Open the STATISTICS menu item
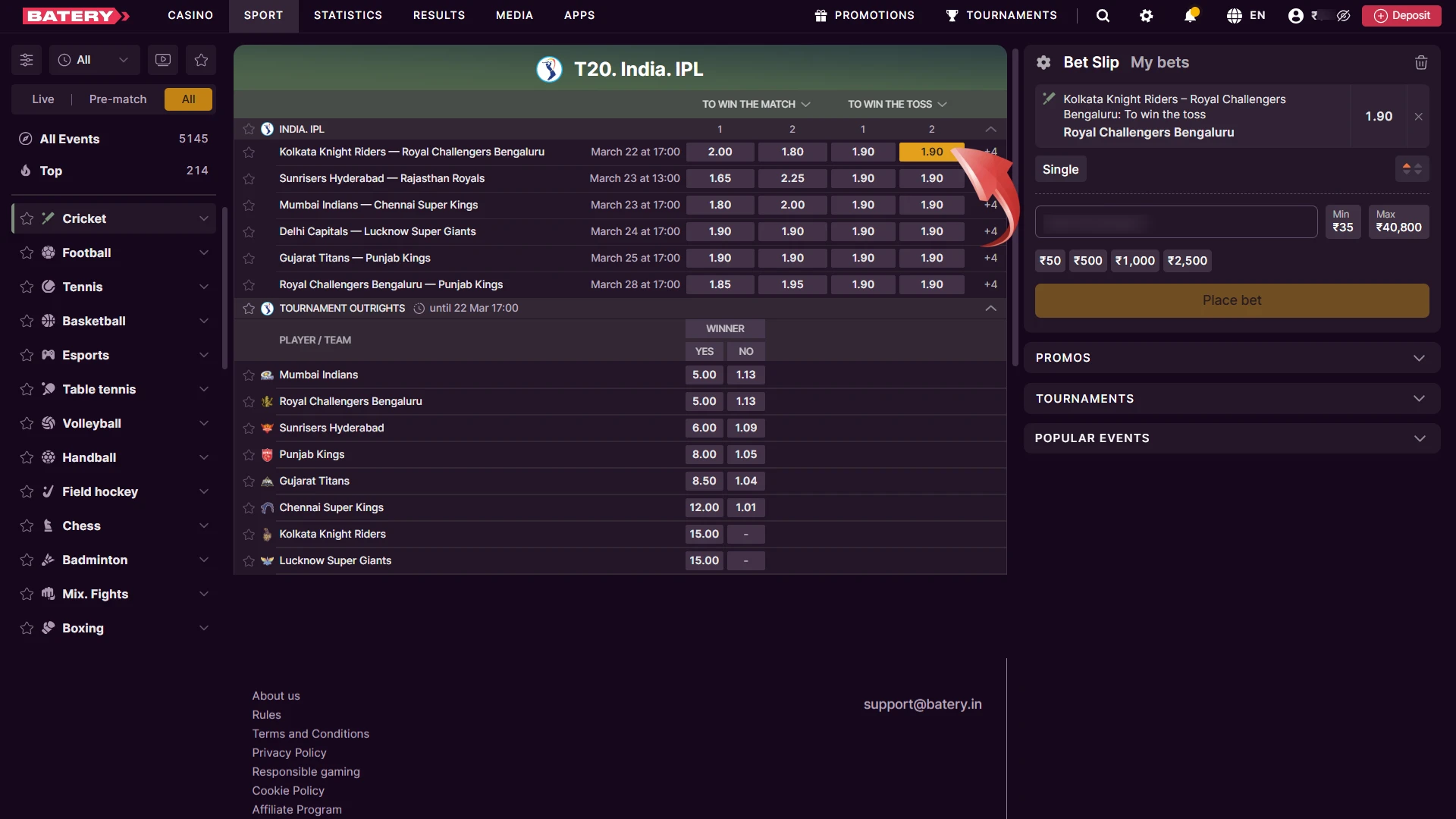1456x819 pixels. point(348,15)
